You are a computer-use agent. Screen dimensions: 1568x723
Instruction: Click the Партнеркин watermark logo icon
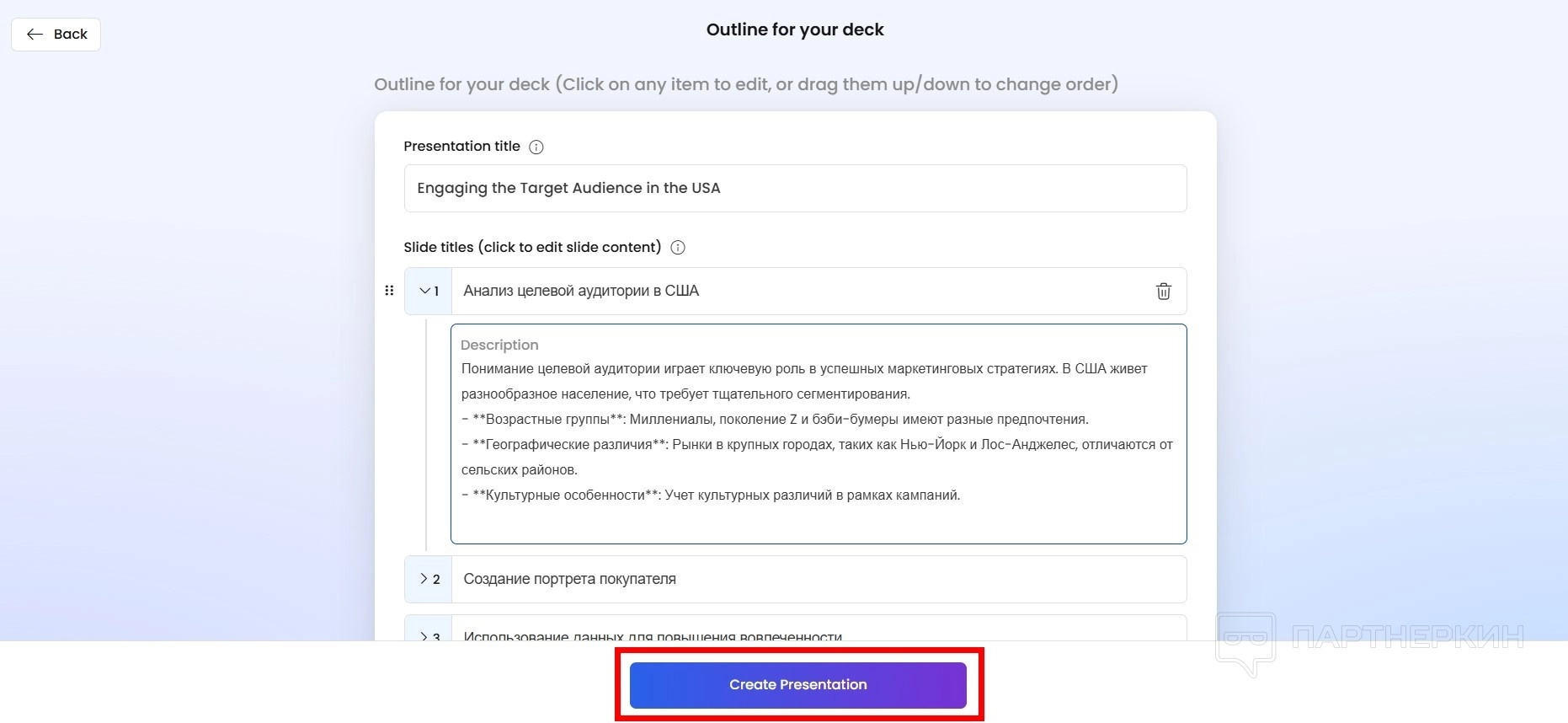(1245, 643)
